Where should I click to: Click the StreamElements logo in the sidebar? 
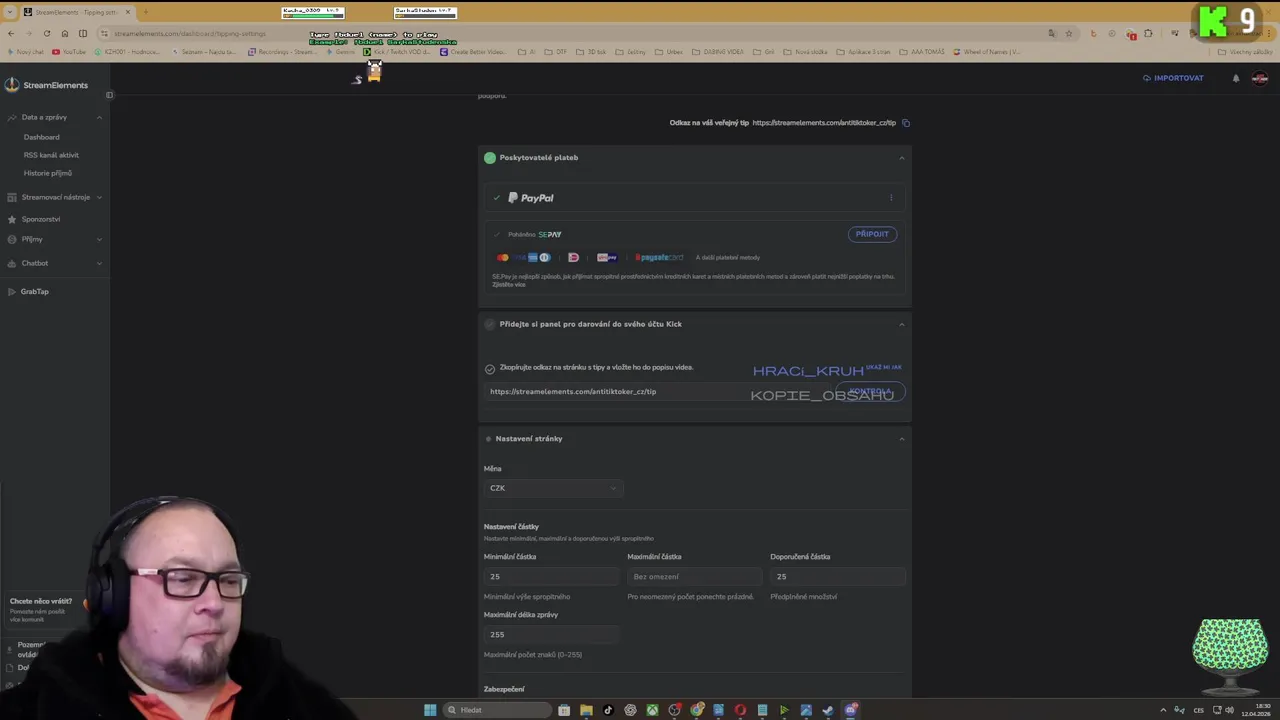coord(45,85)
